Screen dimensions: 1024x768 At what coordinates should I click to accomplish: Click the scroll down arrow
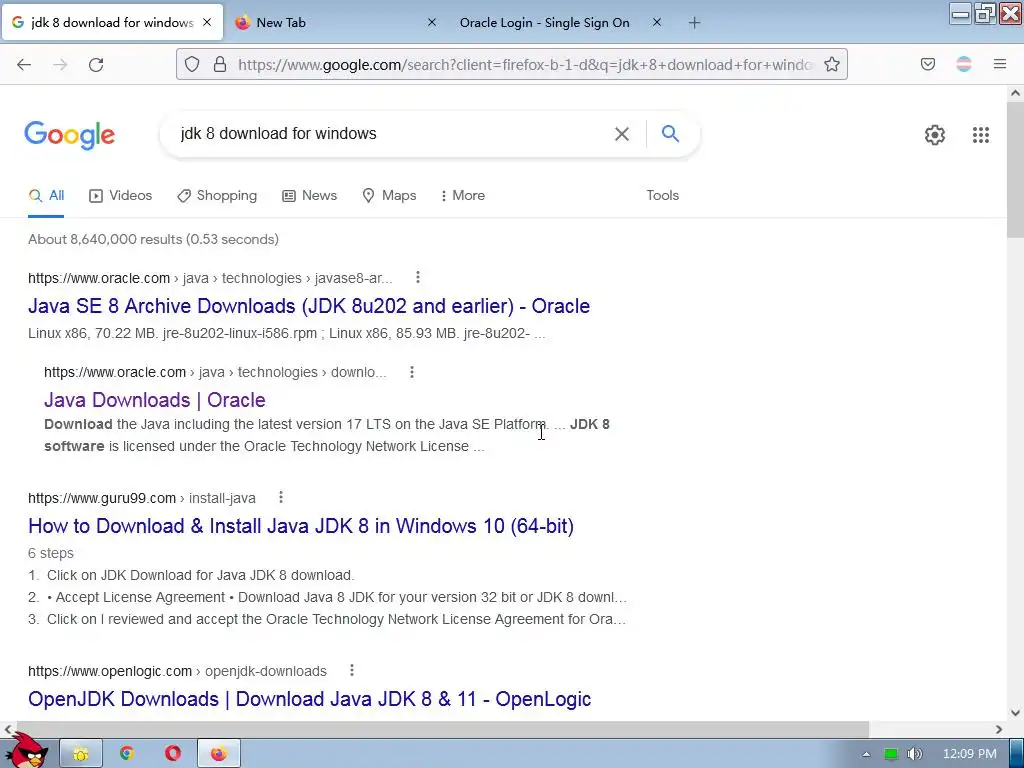point(1015,712)
